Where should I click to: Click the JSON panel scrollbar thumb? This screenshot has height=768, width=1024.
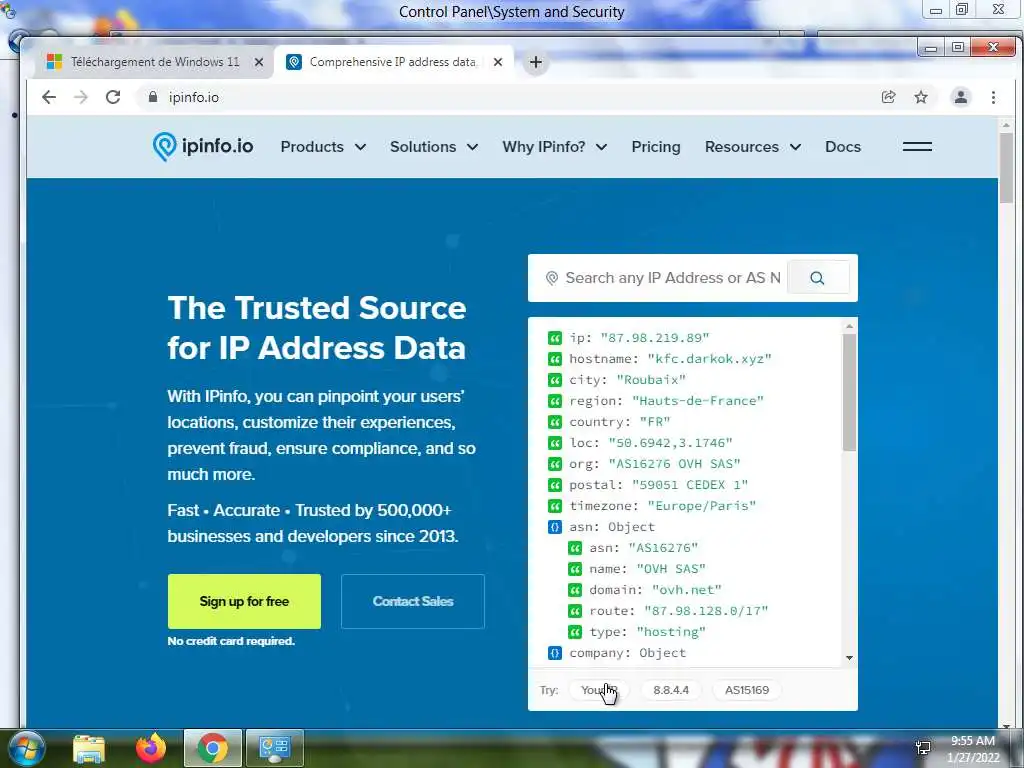tap(849, 392)
